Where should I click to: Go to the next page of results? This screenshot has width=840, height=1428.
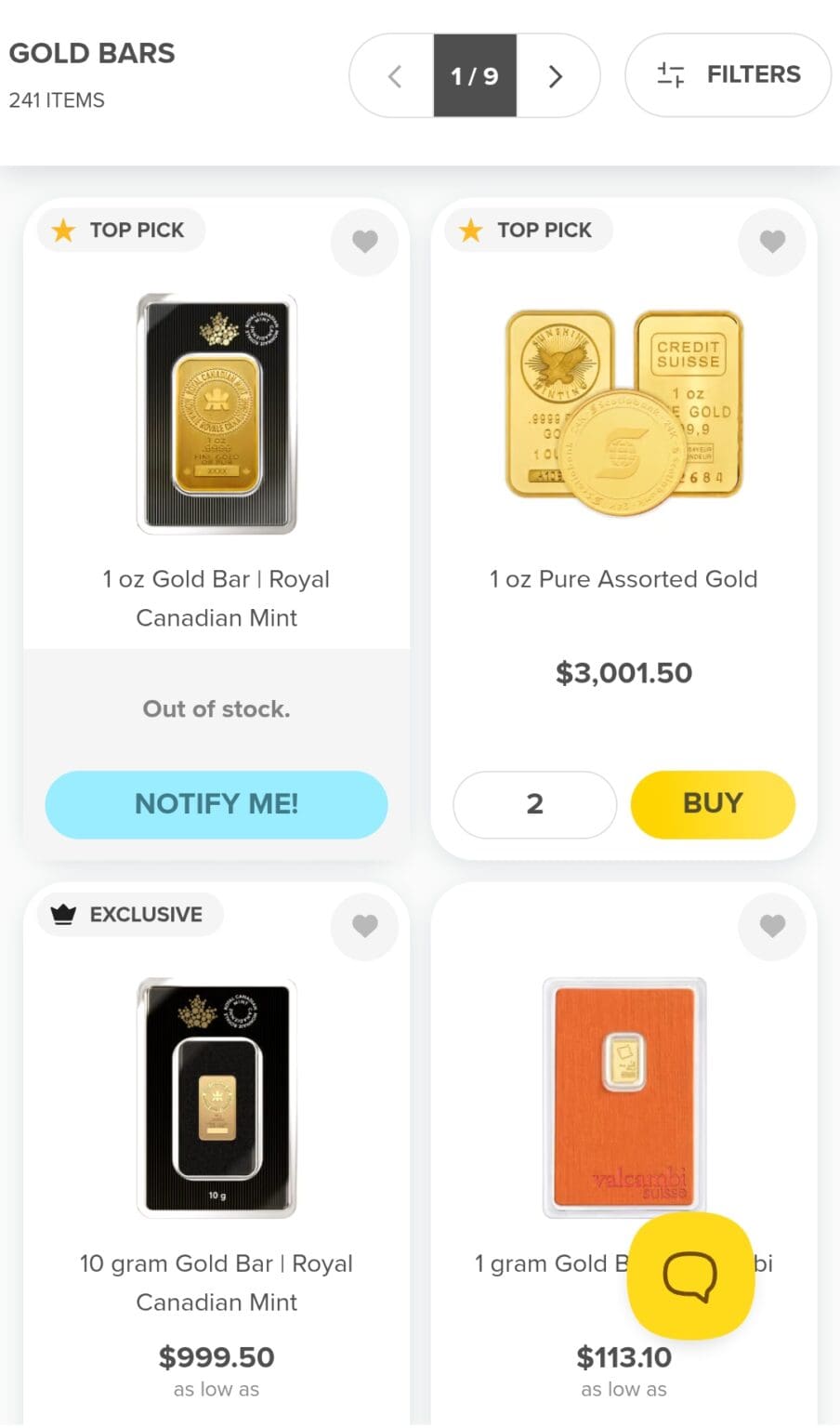click(x=556, y=76)
